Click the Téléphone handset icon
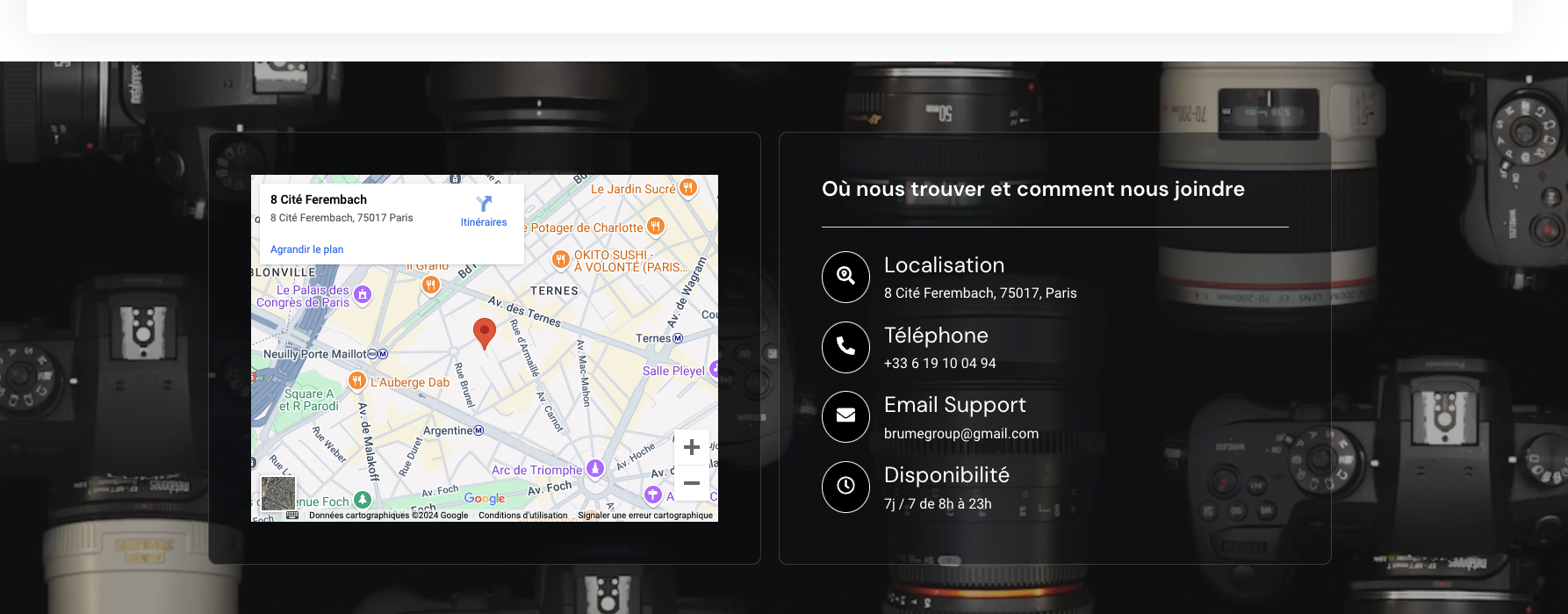1568x614 pixels. pos(845,347)
